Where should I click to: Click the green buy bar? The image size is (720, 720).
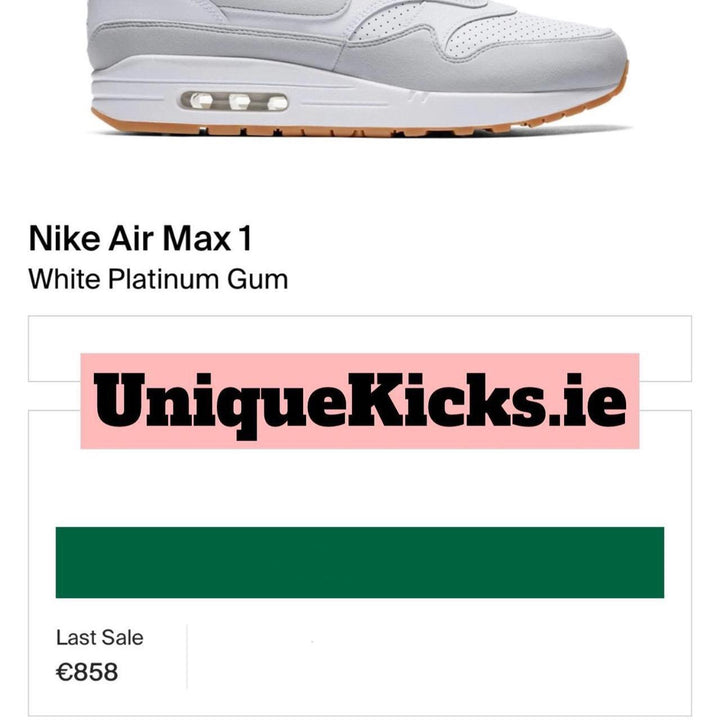pyautogui.click(x=360, y=562)
